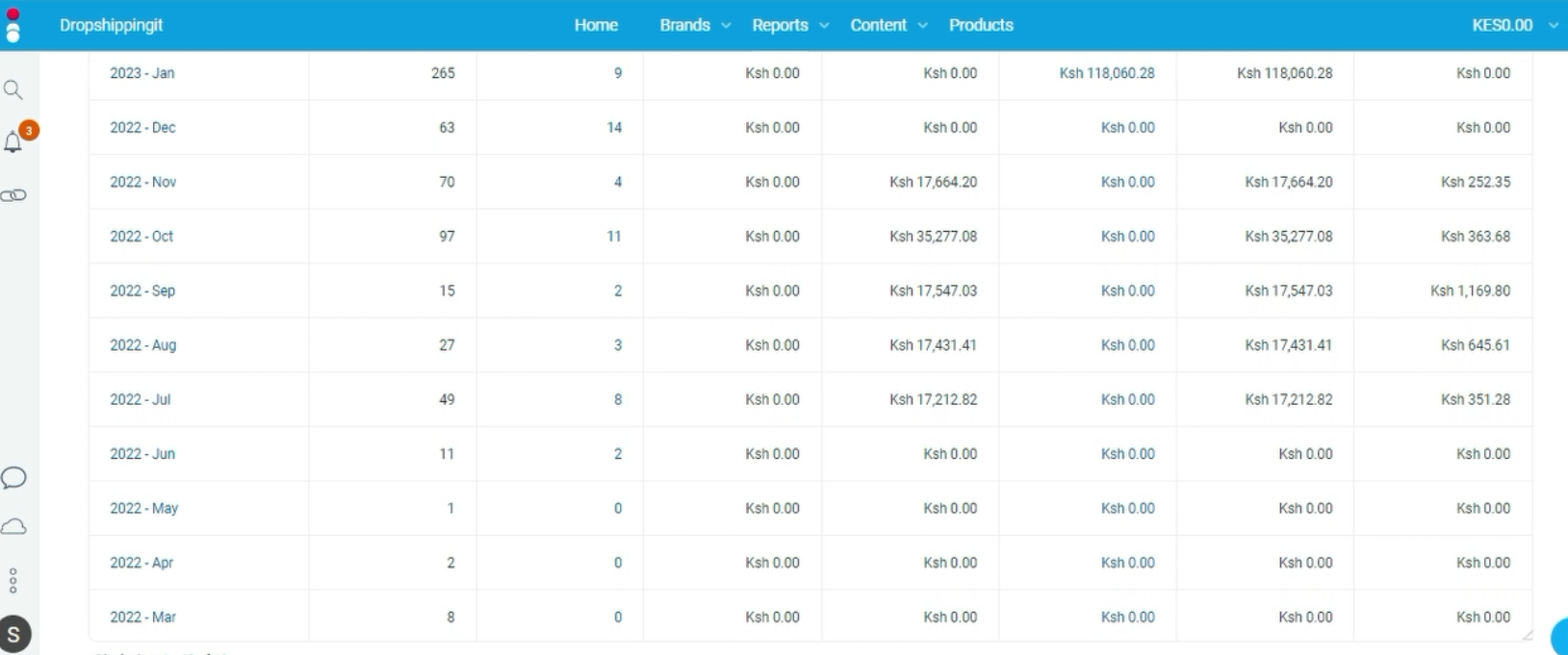Viewport: 1568px width, 655px height.
Task: Select the first Ksh 17,547.03 cell in Sep row
Action: pos(933,290)
